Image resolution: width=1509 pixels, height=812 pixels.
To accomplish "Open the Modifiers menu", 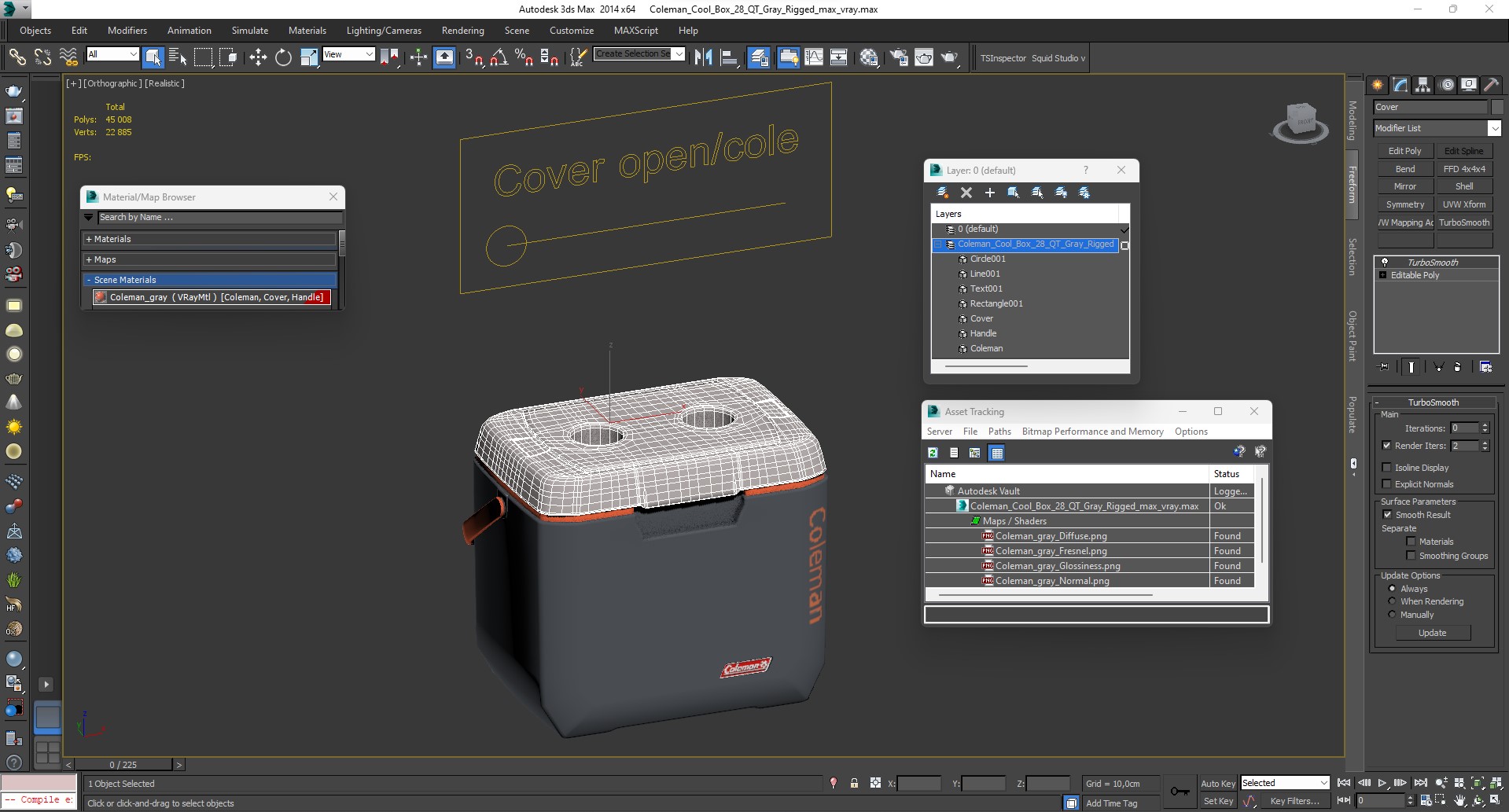I will pyautogui.click(x=127, y=31).
